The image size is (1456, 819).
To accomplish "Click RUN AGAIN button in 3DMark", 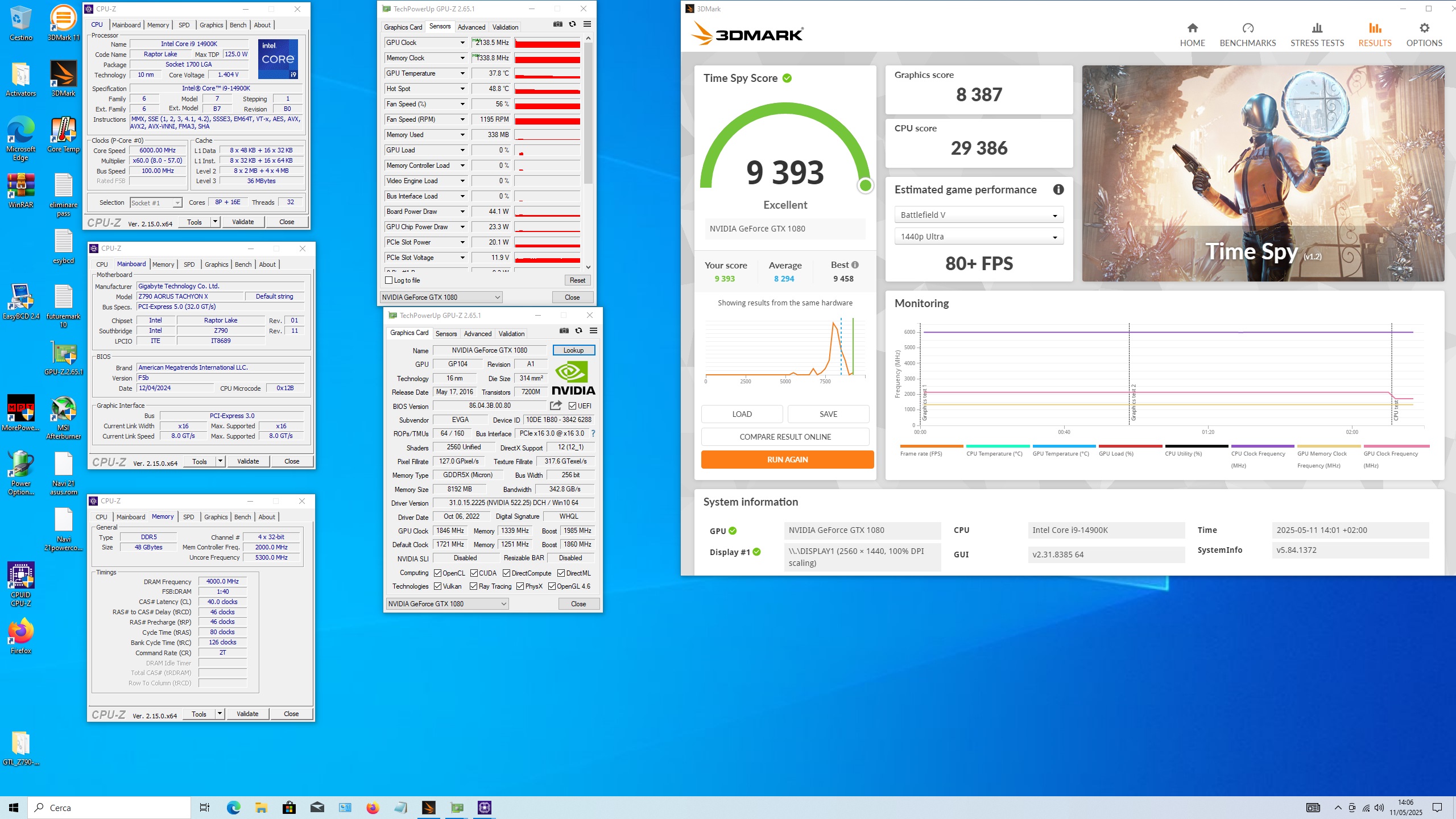I will tap(787, 460).
